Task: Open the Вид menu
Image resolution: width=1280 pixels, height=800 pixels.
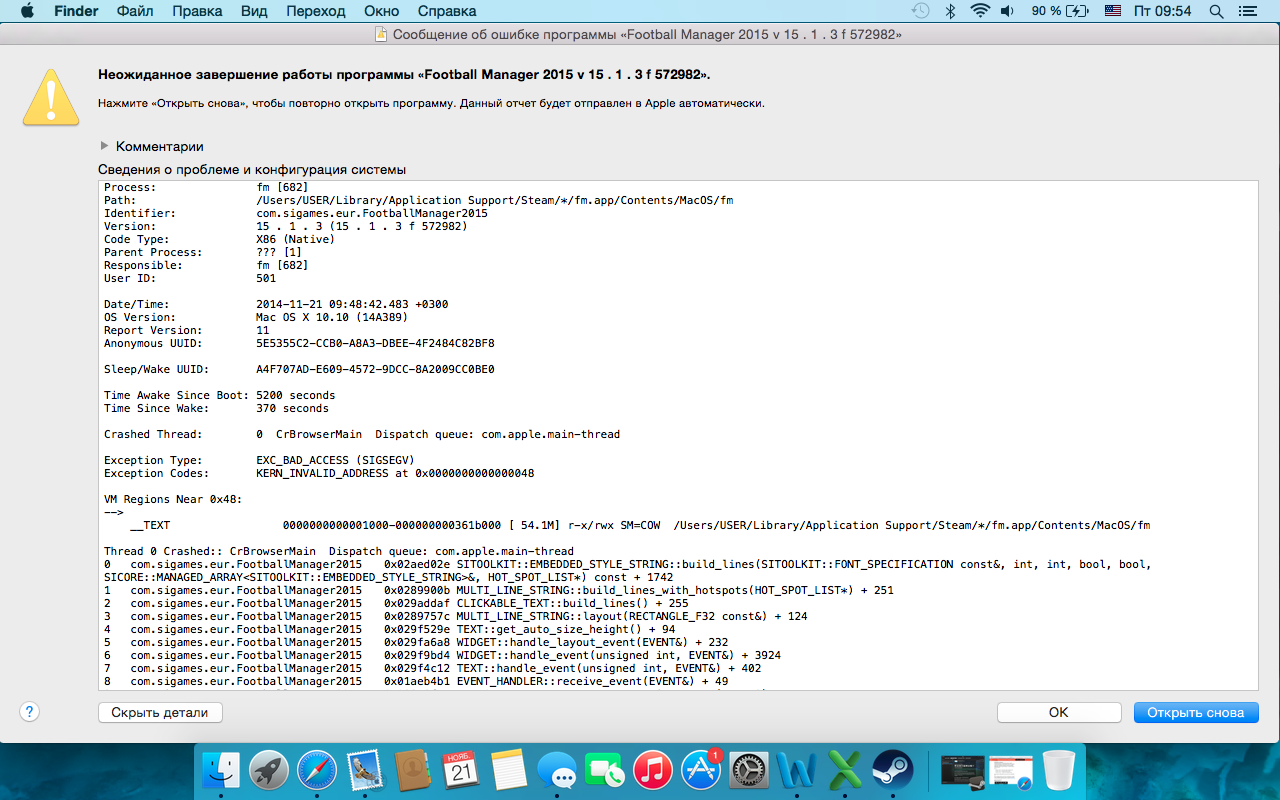Action: click(254, 11)
